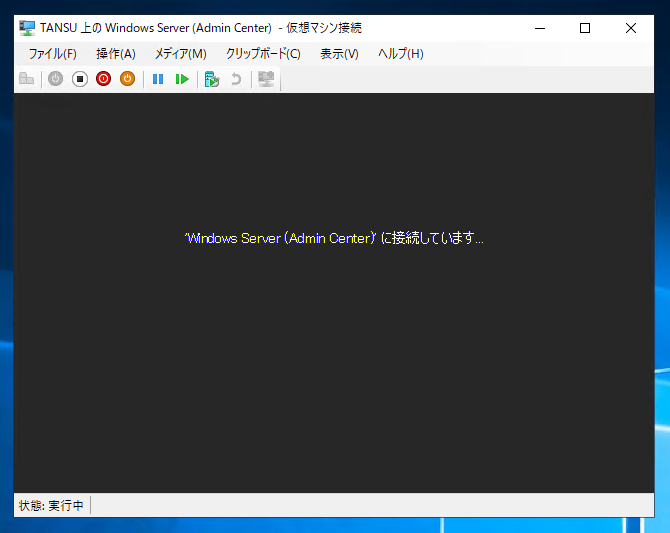
Task: Maximize the virtual machine connection window
Action: click(585, 28)
